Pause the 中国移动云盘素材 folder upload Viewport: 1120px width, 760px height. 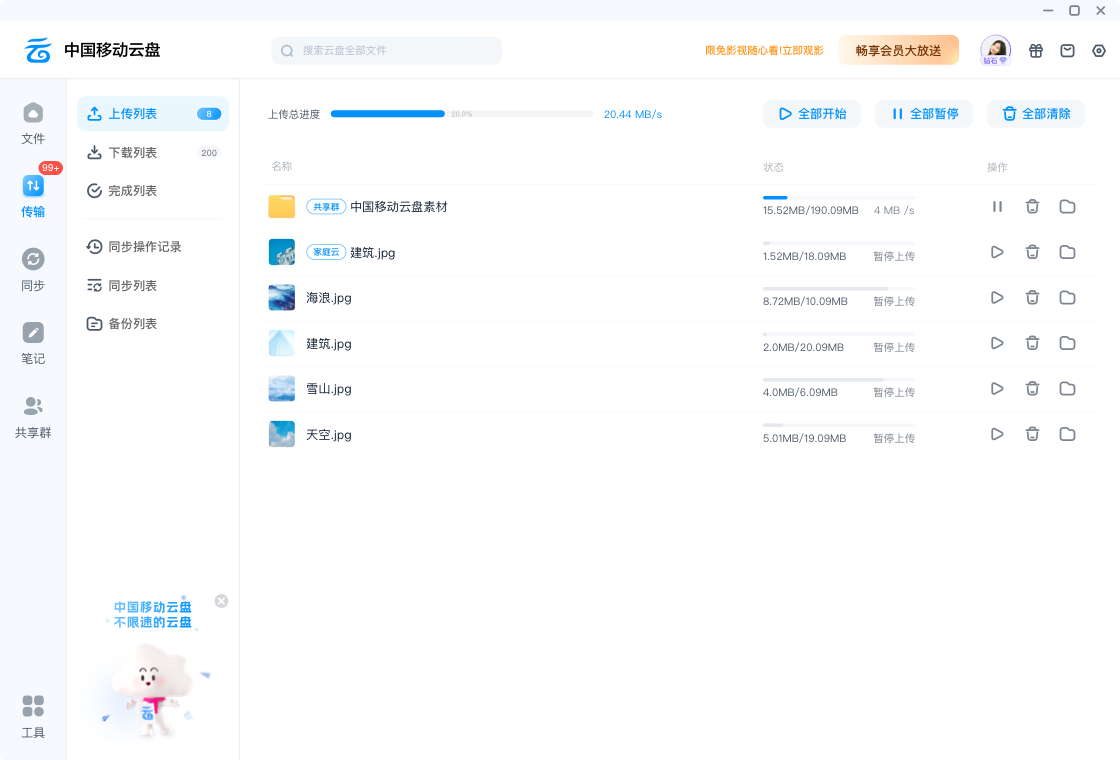997,207
